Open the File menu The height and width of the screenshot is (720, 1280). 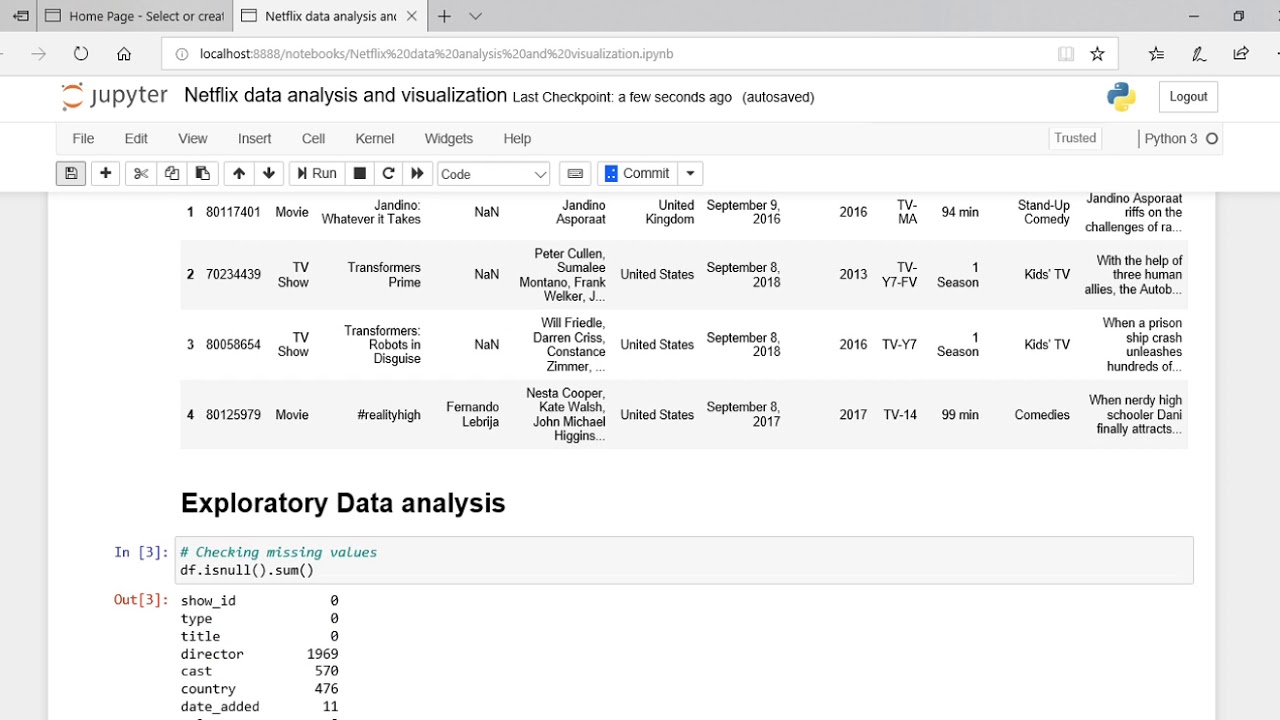pyautogui.click(x=83, y=138)
